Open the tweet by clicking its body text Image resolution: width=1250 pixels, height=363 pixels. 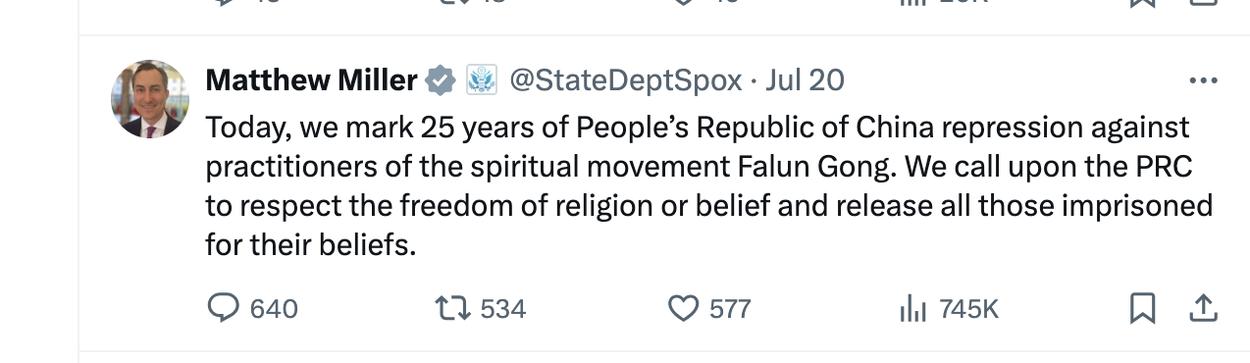708,185
